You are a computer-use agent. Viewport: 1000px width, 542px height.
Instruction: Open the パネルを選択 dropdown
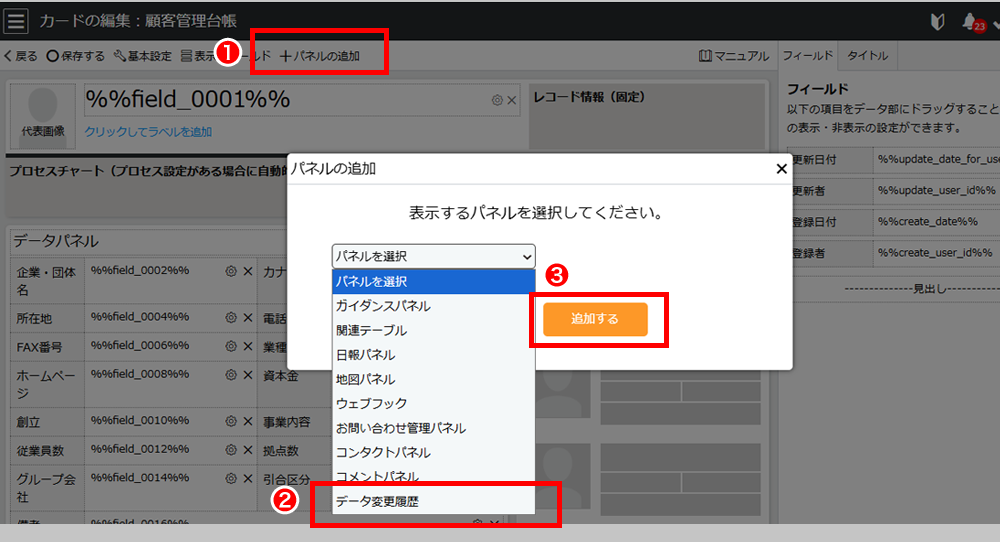(x=434, y=256)
